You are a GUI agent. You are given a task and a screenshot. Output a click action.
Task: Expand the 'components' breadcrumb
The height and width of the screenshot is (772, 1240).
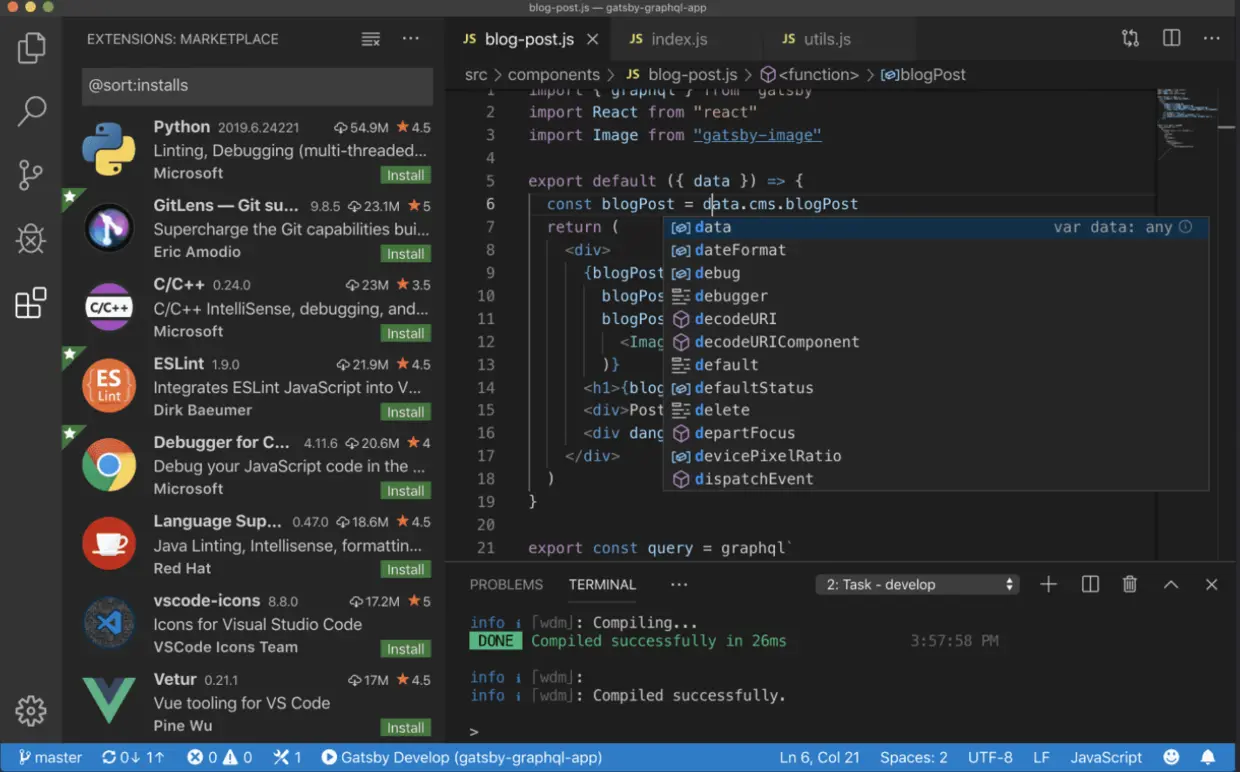[554, 74]
